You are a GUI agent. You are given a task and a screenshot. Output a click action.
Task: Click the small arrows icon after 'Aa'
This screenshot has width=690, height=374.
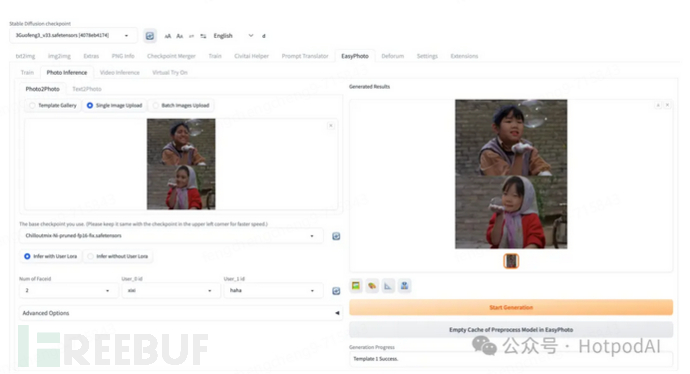(191, 36)
